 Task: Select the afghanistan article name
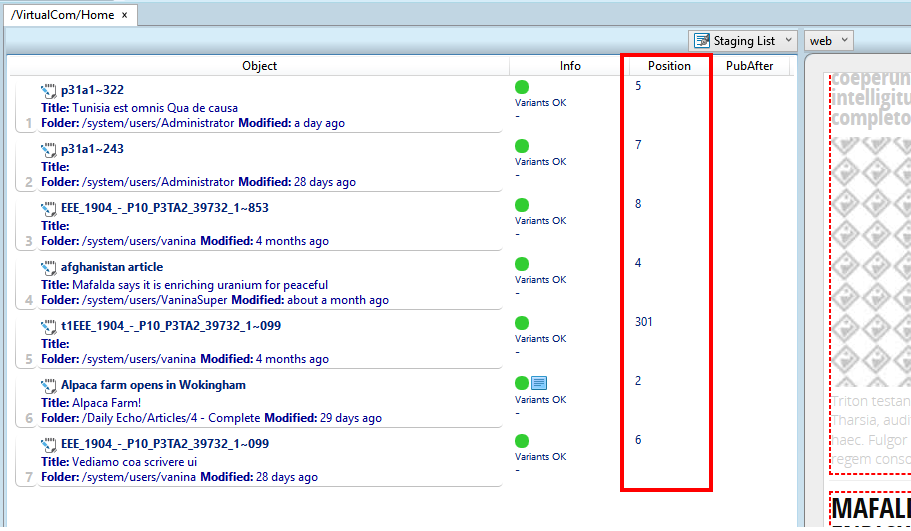point(112,267)
